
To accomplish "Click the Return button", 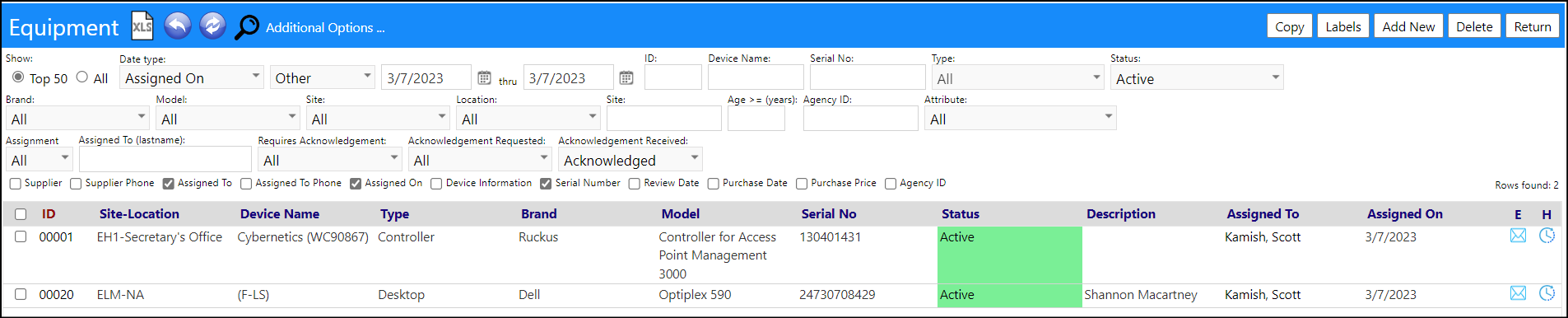I will click(x=1533, y=26).
